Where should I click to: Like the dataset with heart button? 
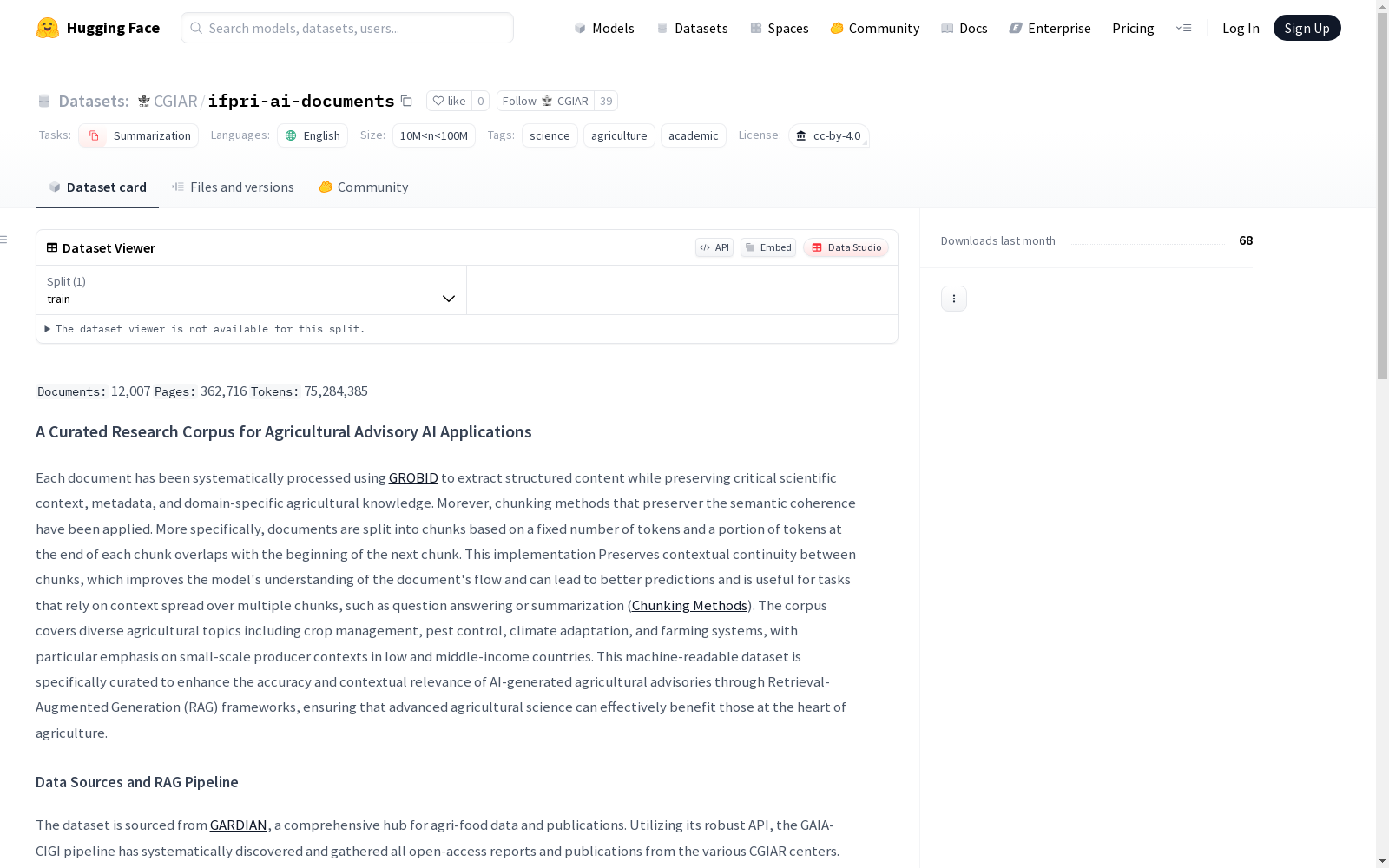pyautogui.click(x=450, y=101)
